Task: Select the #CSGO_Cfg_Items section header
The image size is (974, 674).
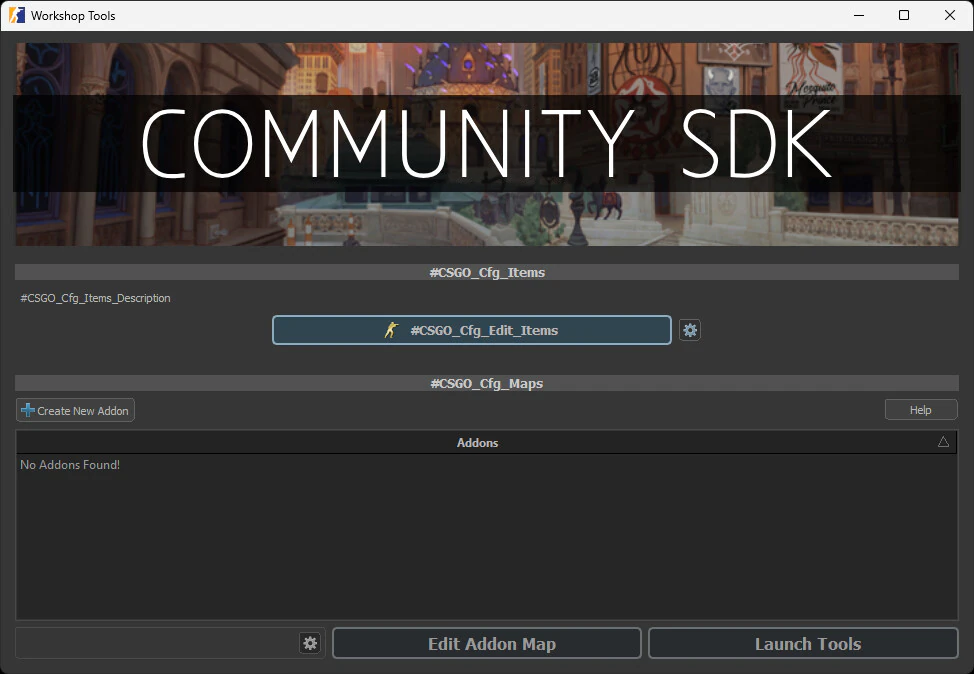Action: (x=486, y=272)
